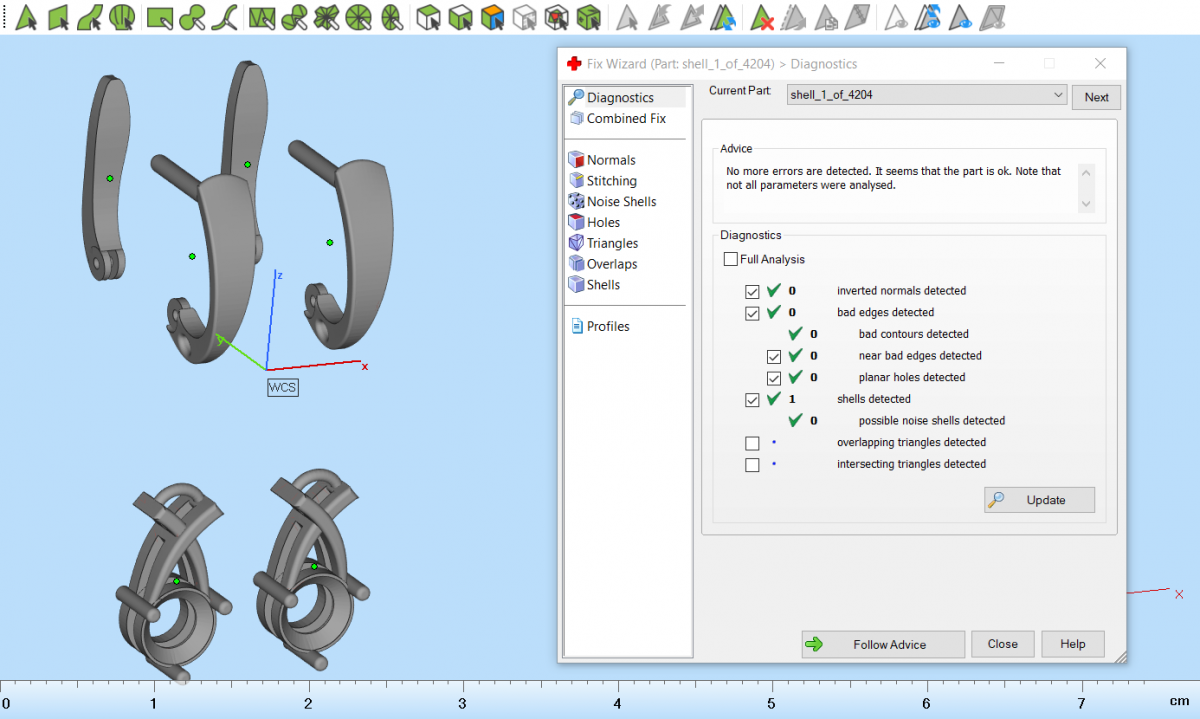Choose the orange-and-blue cube selection icon

click(491, 17)
